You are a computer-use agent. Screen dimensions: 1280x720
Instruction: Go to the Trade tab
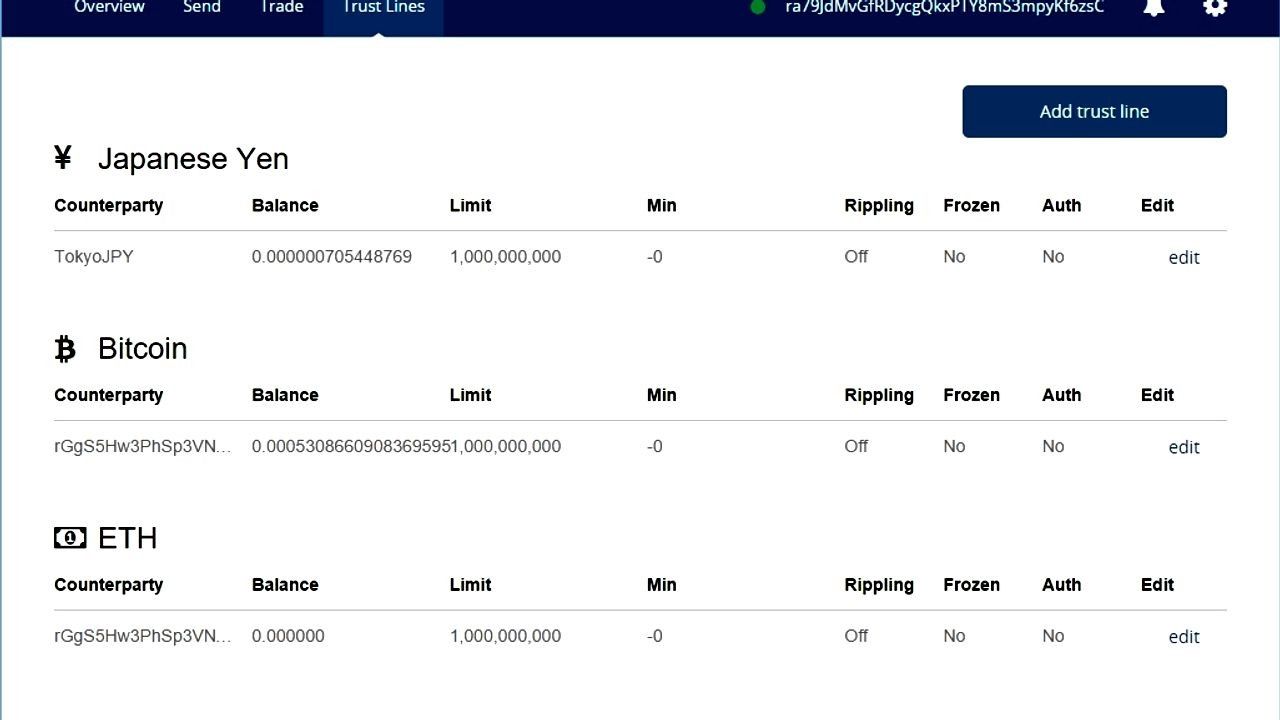(281, 8)
